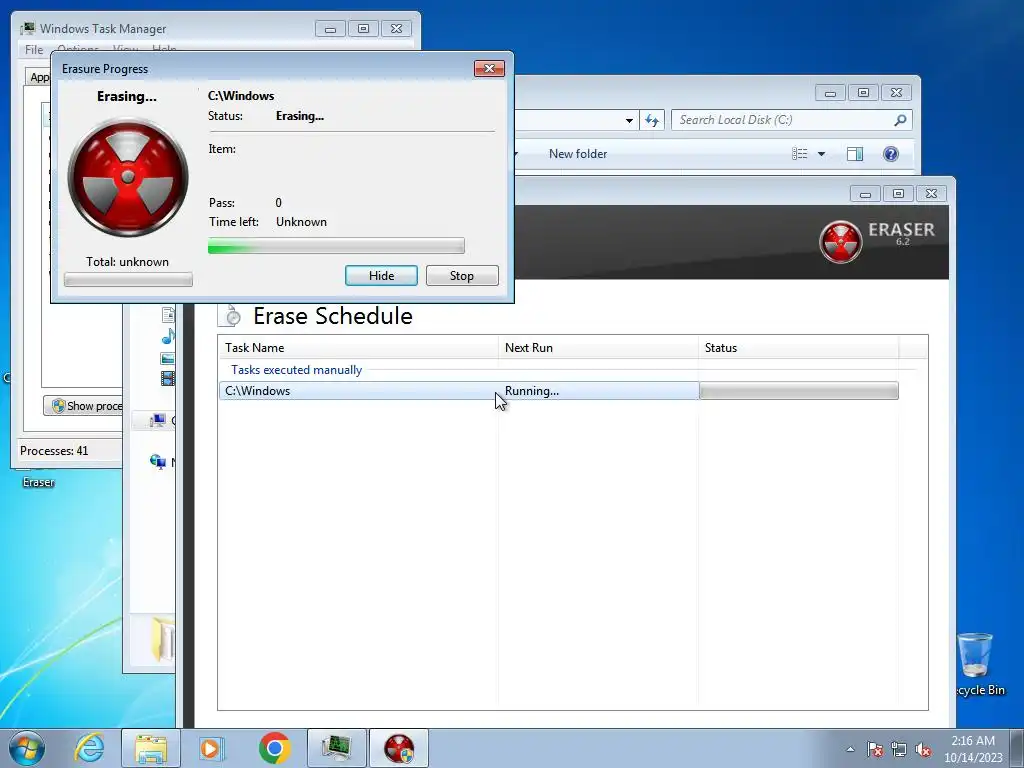Minimize the Eraser main window
The image size is (1024, 768).
tap(865, 194)
